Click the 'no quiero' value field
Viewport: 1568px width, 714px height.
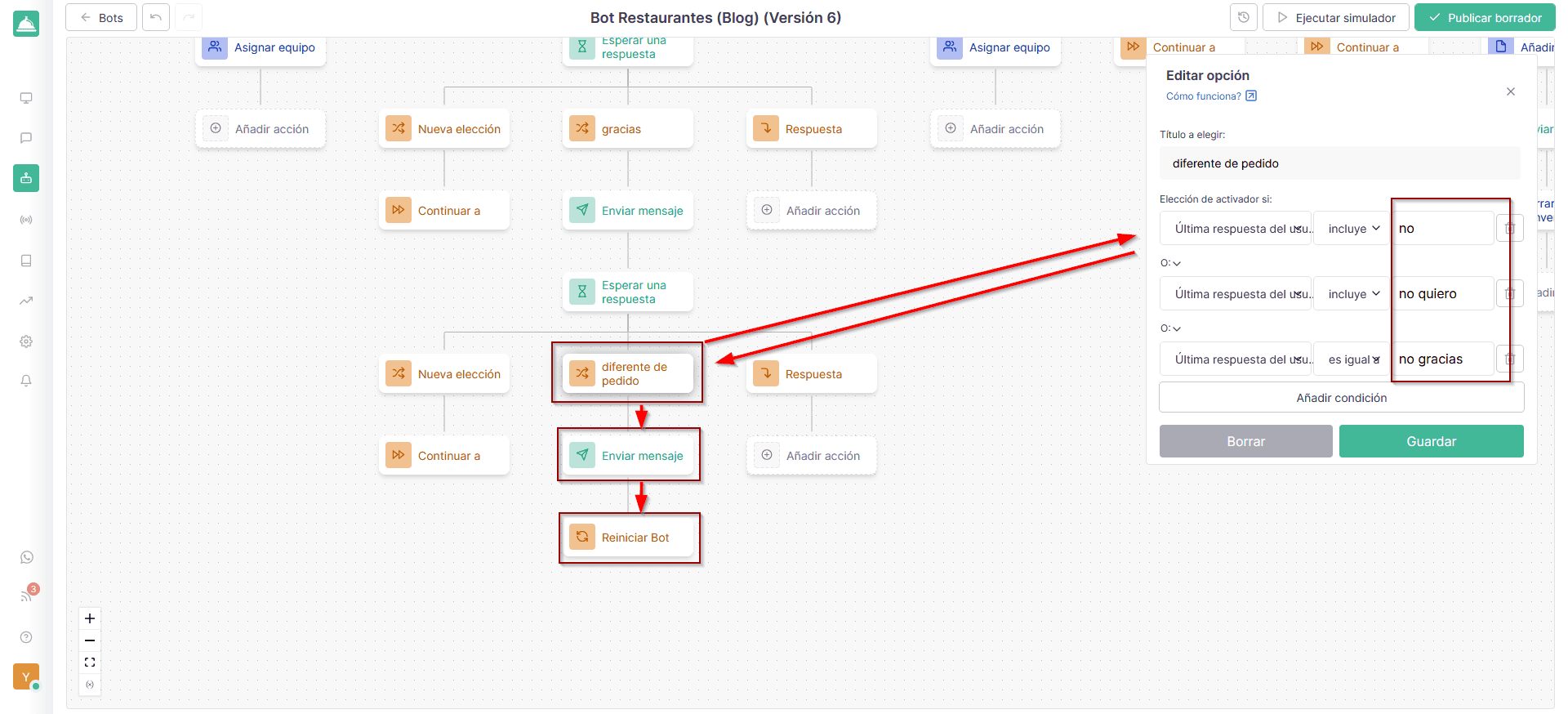coord(1443,294)
